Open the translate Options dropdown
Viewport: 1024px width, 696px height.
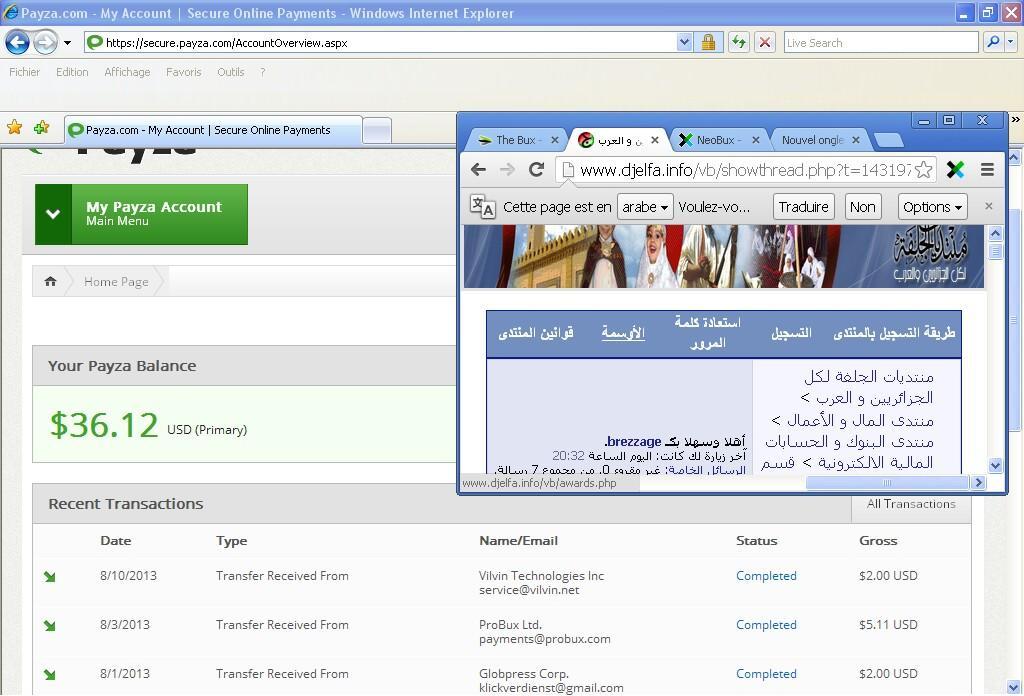coord(933,207)
